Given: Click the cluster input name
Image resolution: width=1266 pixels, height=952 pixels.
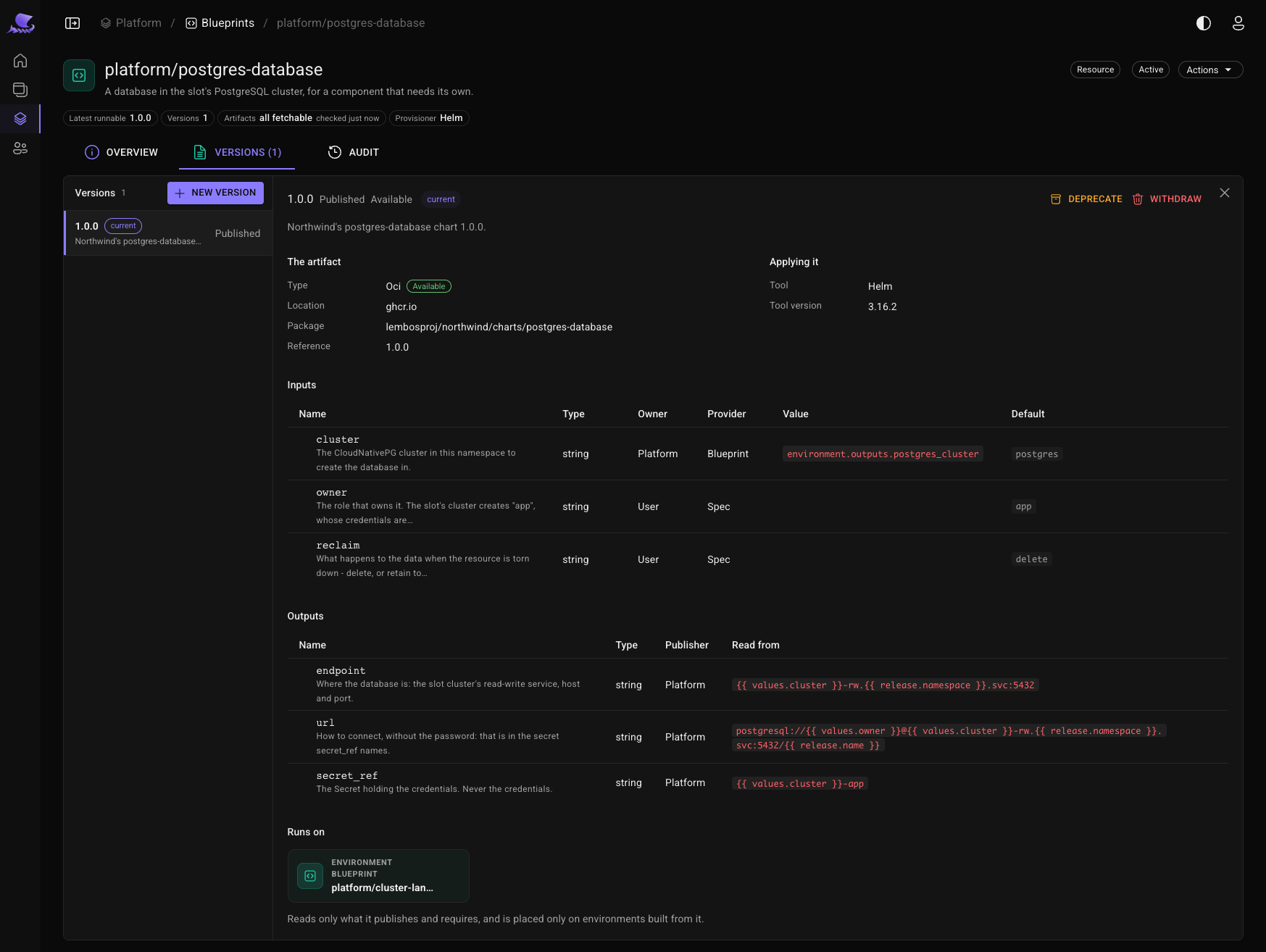Looking at the screenshot, I should 338,440.
